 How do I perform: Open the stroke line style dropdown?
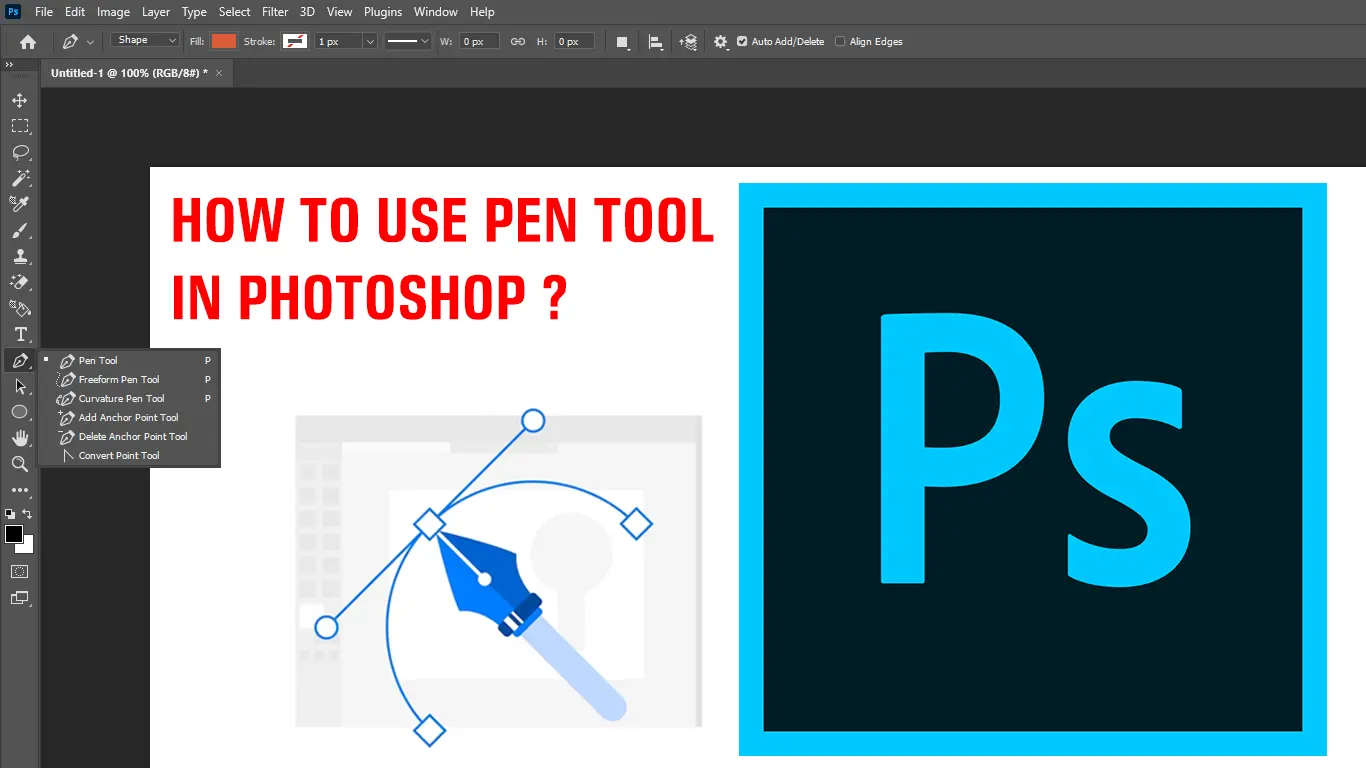click(407, 41)
